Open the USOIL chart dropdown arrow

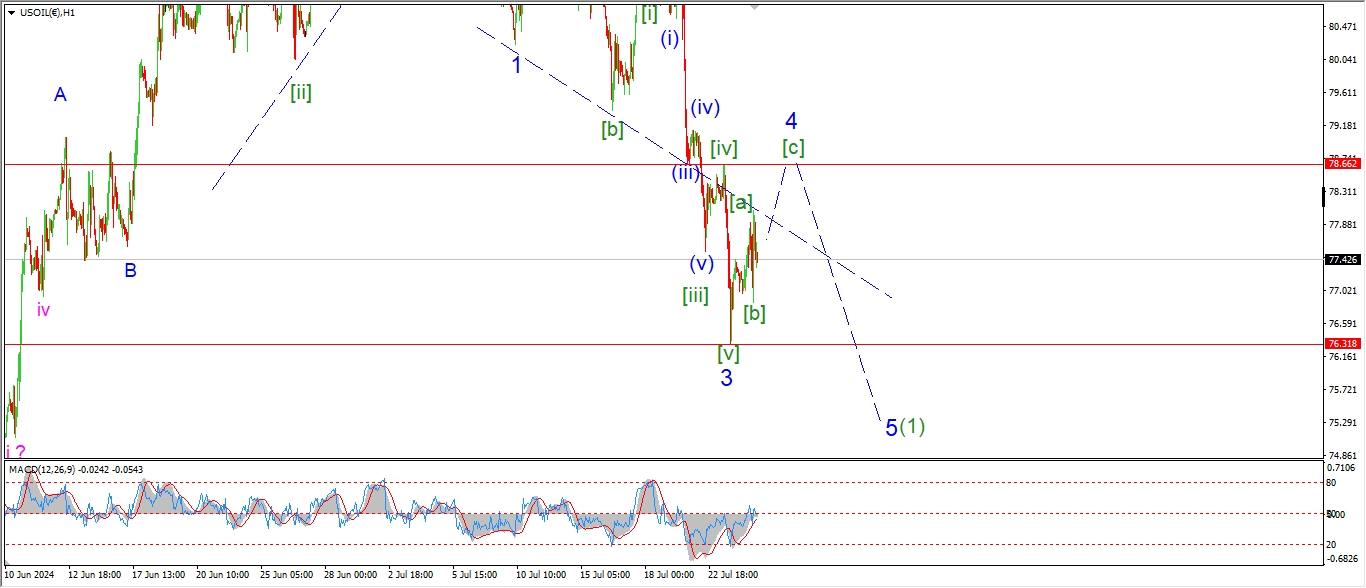pyautogui.click(x=10, y=12)
